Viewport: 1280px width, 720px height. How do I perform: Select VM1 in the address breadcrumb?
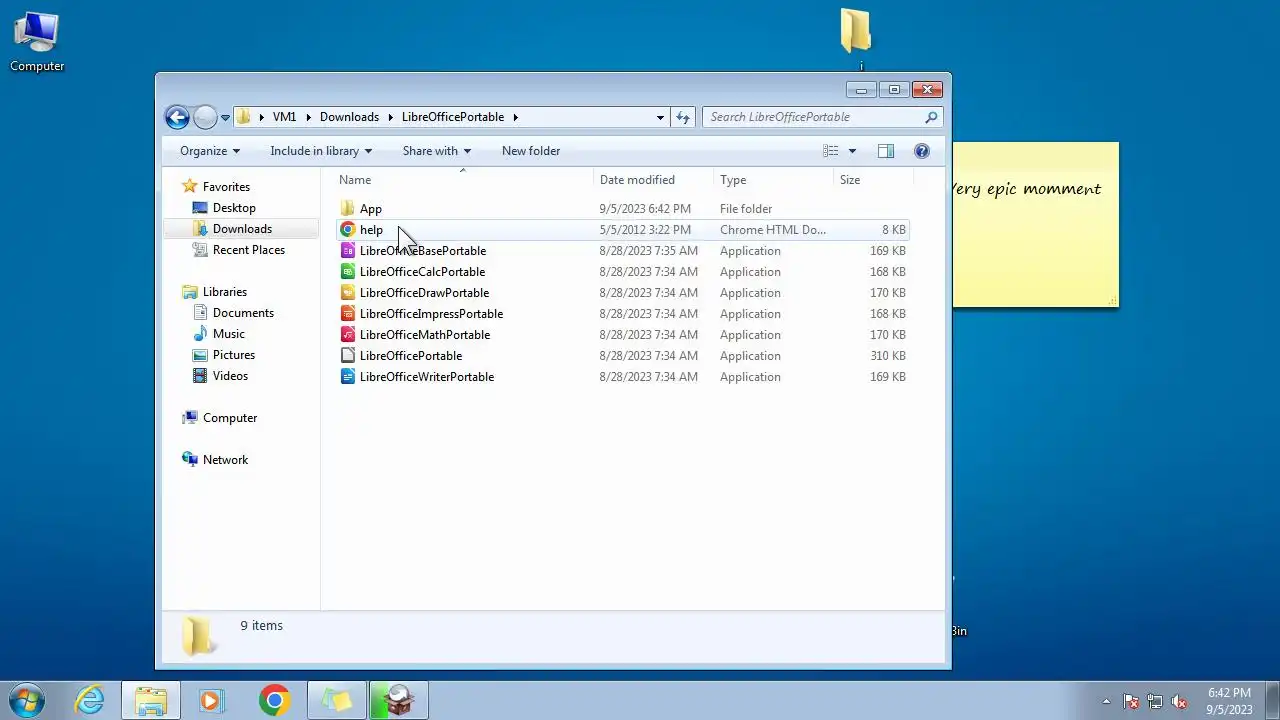click(x=284, y=117)
